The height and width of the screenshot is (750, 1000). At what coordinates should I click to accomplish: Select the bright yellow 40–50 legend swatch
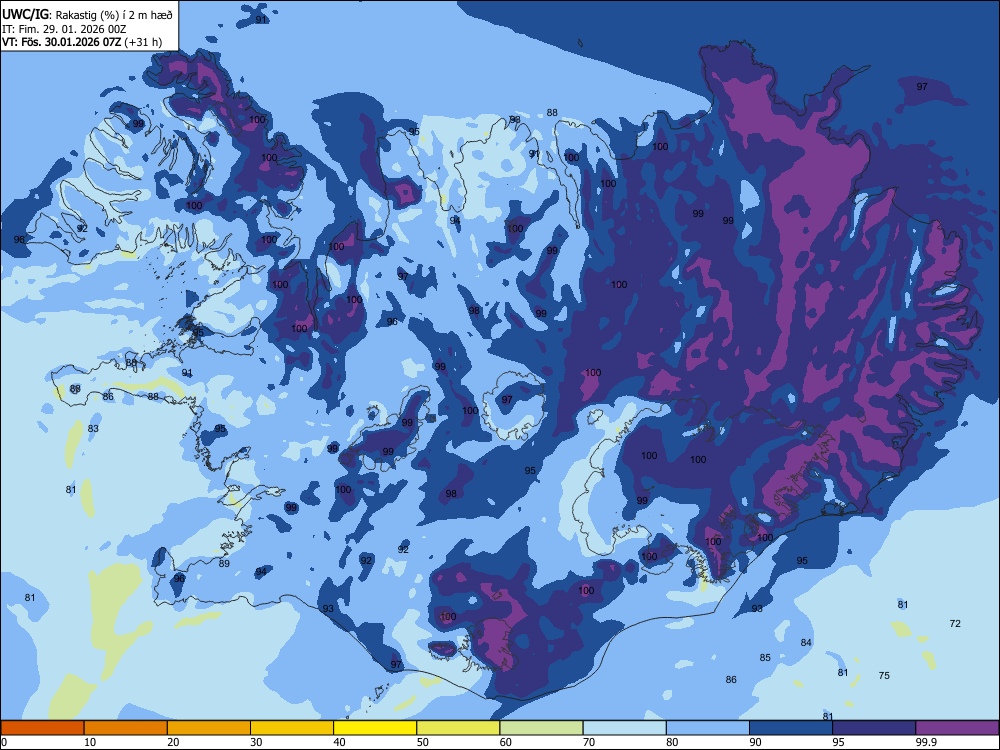point(375,728)
